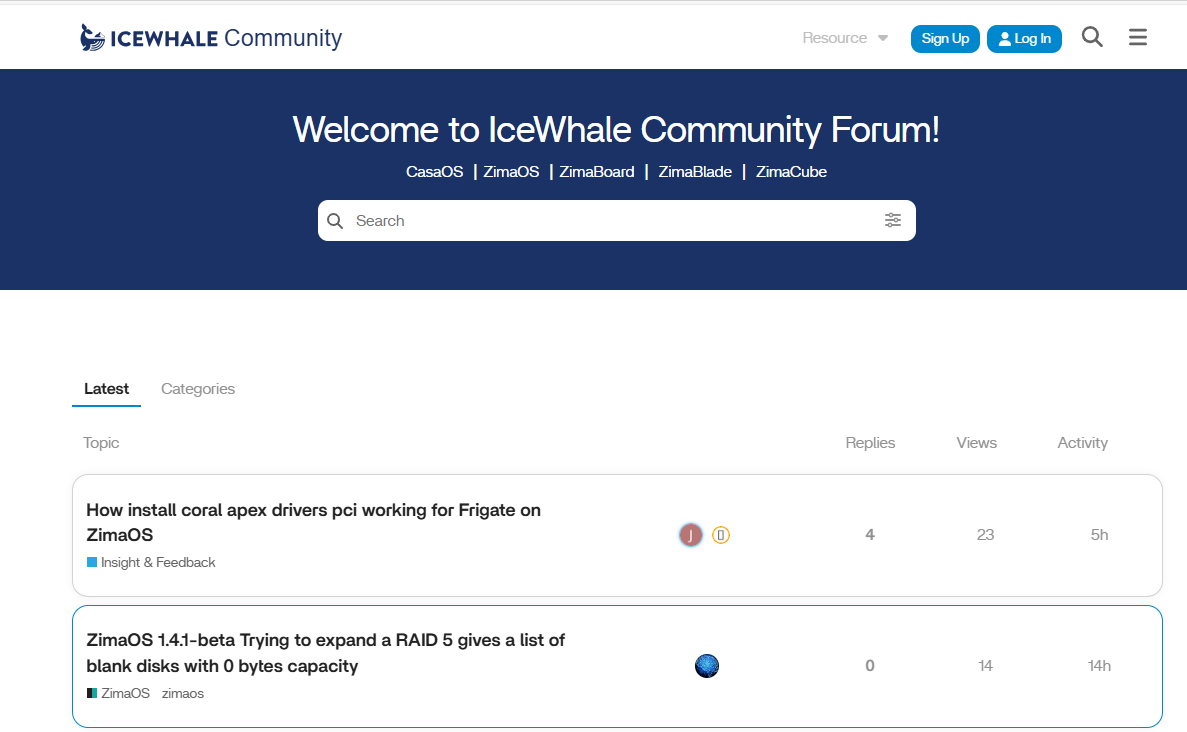Switch to the Categories tab
Viewport: 1187px width, 732px height.
pos(198,389)
